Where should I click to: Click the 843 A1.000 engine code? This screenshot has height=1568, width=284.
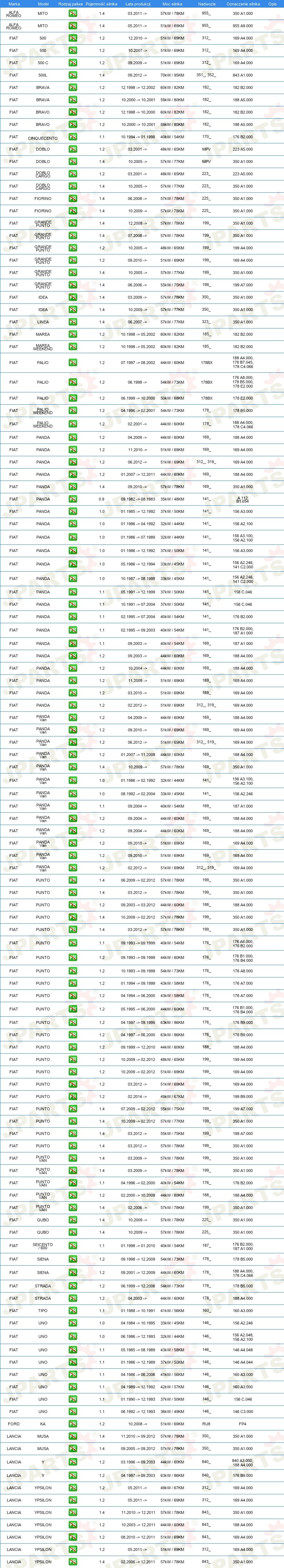243,75
